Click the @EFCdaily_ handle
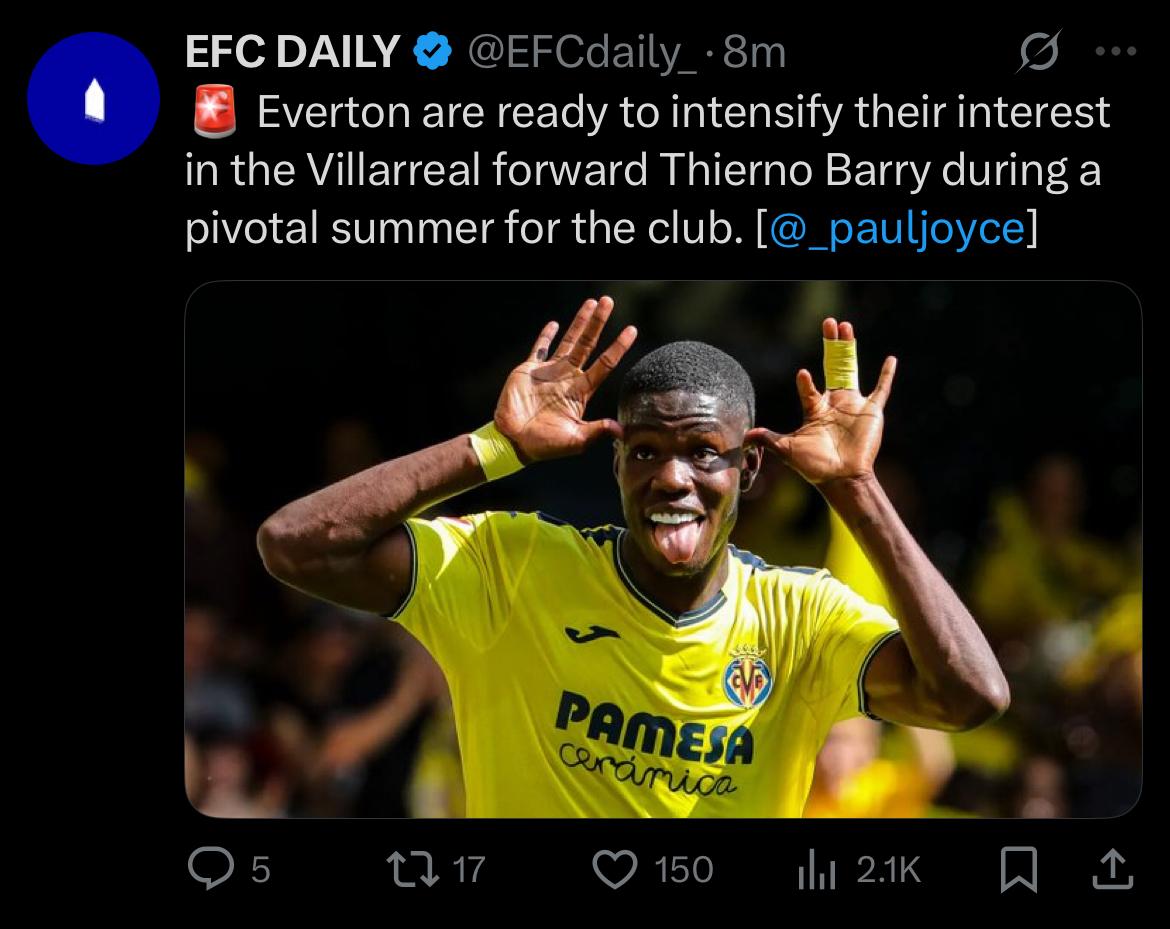 [583, 52]
